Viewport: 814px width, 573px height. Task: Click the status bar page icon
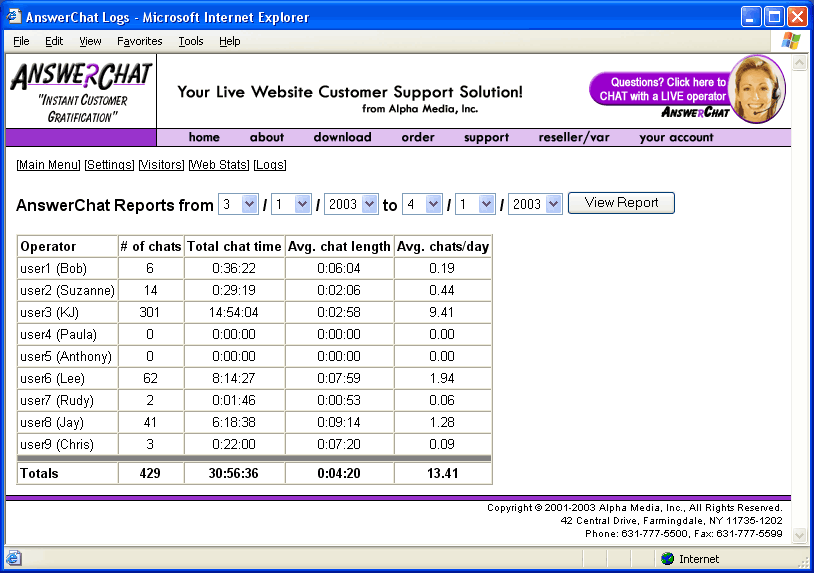coord(13,558)
